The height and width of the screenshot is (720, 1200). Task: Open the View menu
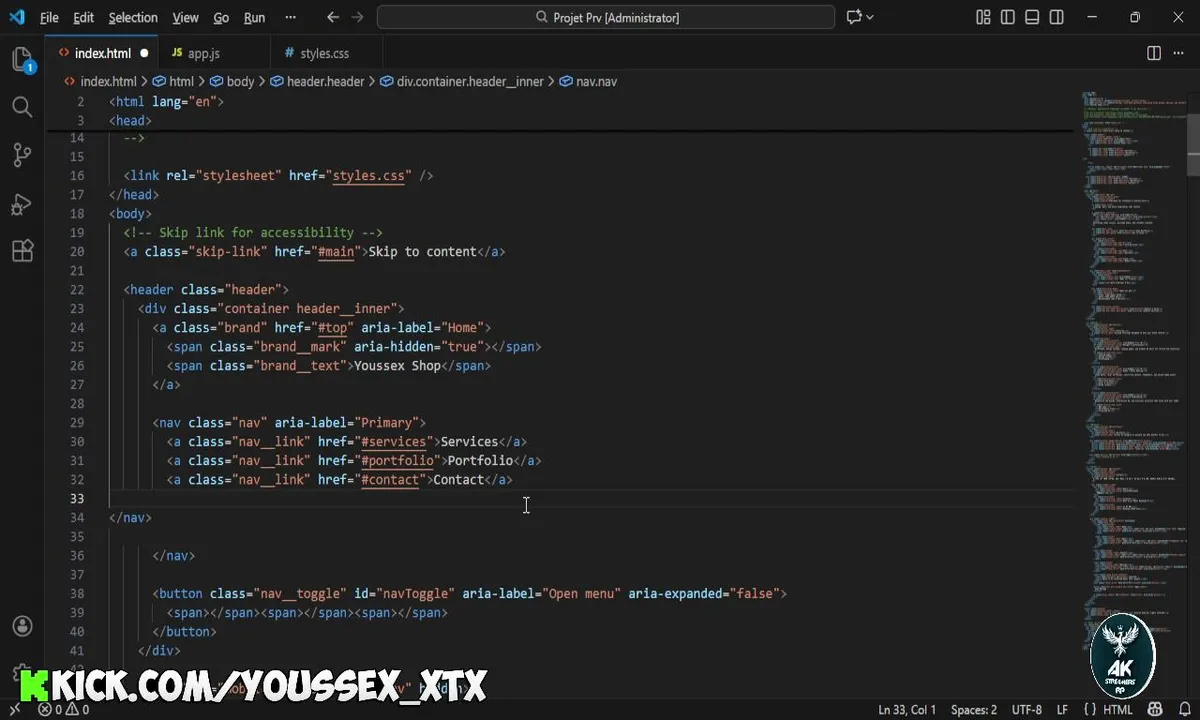tap(185, 17)
